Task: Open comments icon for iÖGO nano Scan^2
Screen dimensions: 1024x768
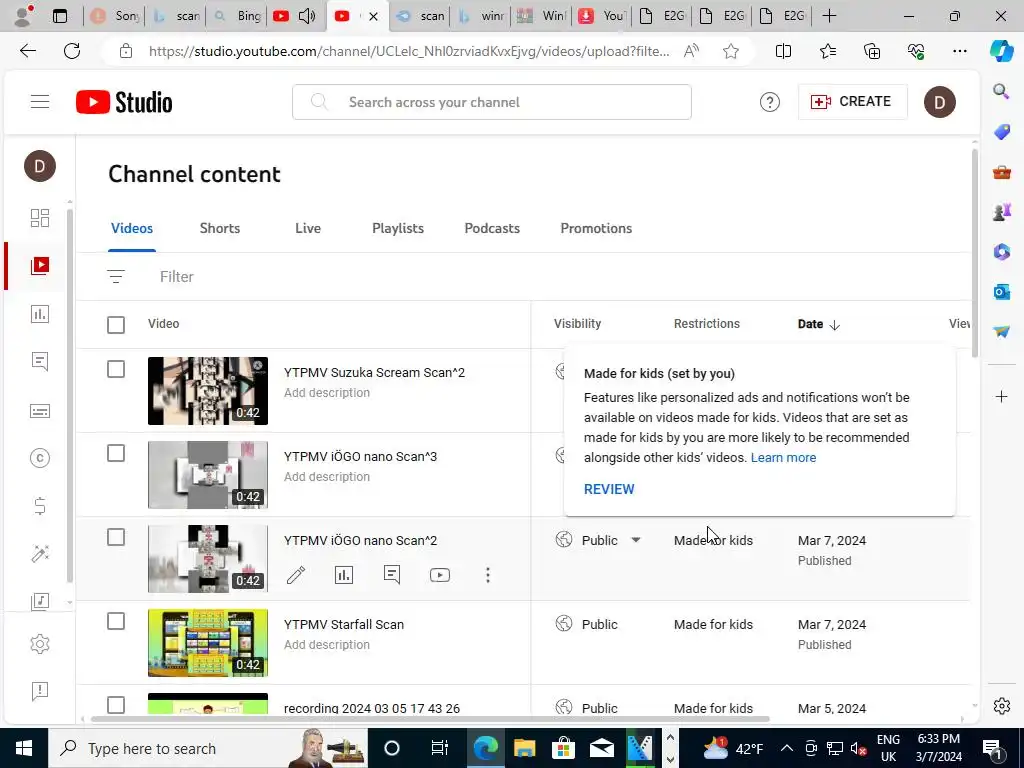Action: [x=392, y=575]
